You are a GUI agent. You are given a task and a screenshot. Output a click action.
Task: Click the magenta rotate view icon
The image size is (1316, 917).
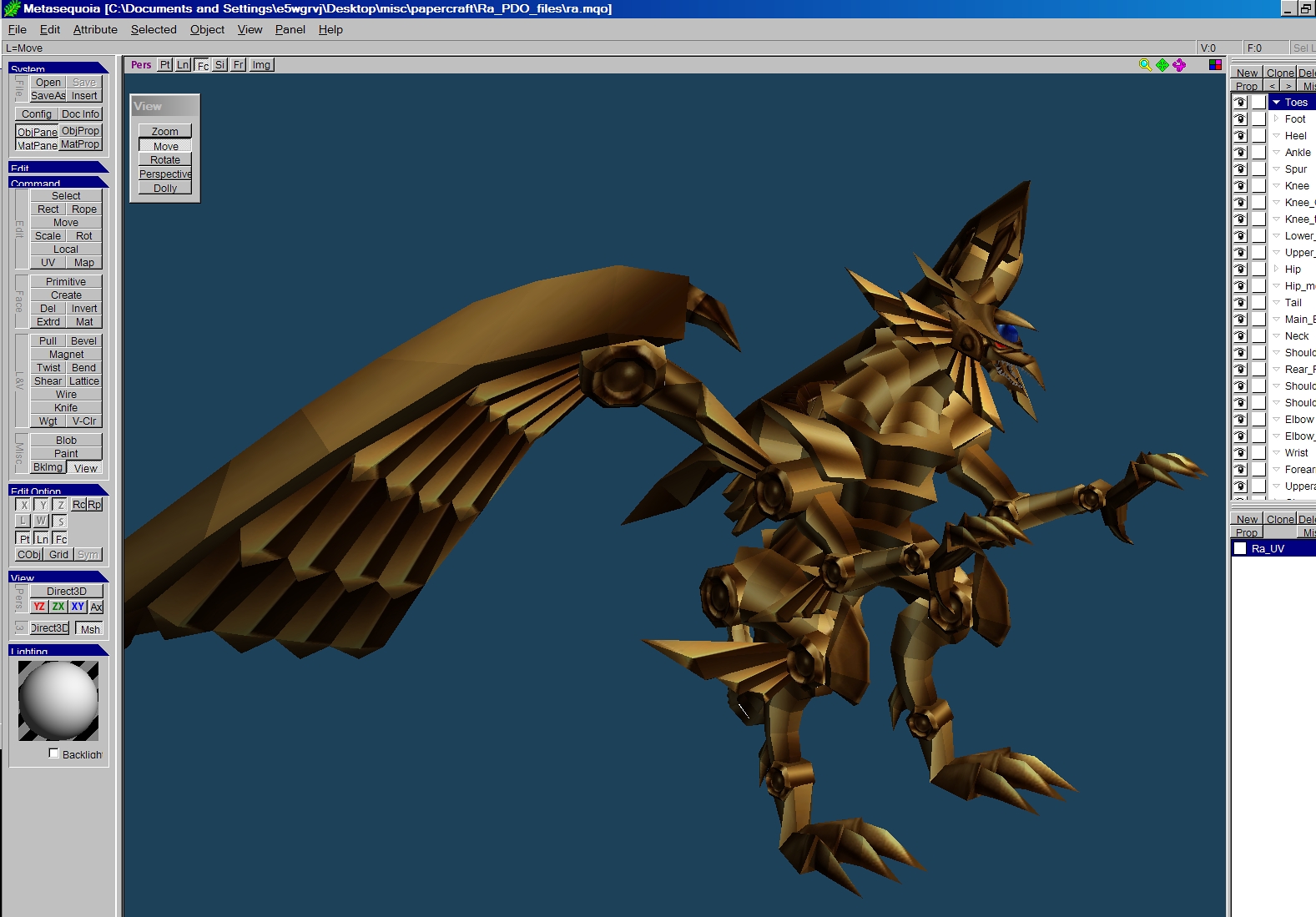1179,64
